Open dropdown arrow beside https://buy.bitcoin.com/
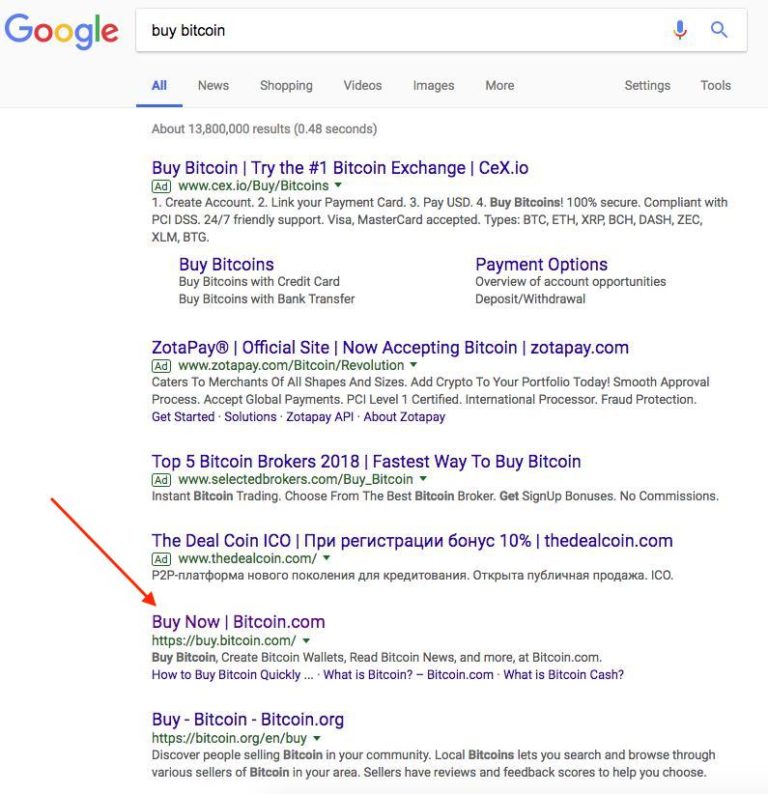The height and width of the screenshot is (794, 768). [x=306, y=640]
